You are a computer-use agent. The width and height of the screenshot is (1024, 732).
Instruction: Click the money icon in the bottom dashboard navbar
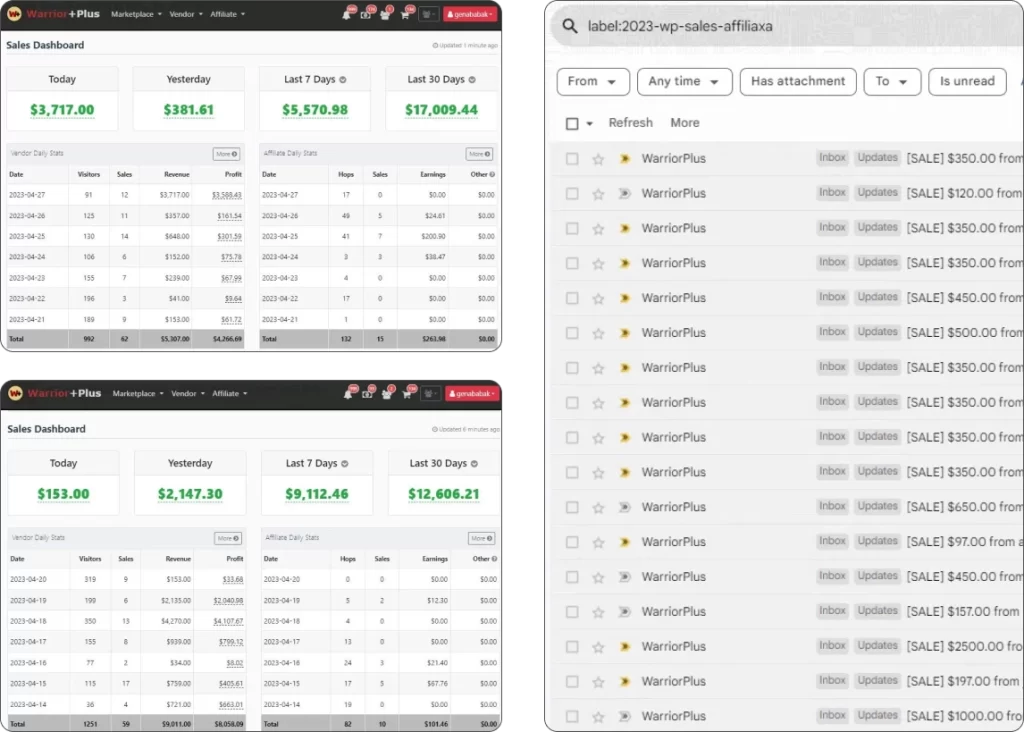tap(368, 393)
